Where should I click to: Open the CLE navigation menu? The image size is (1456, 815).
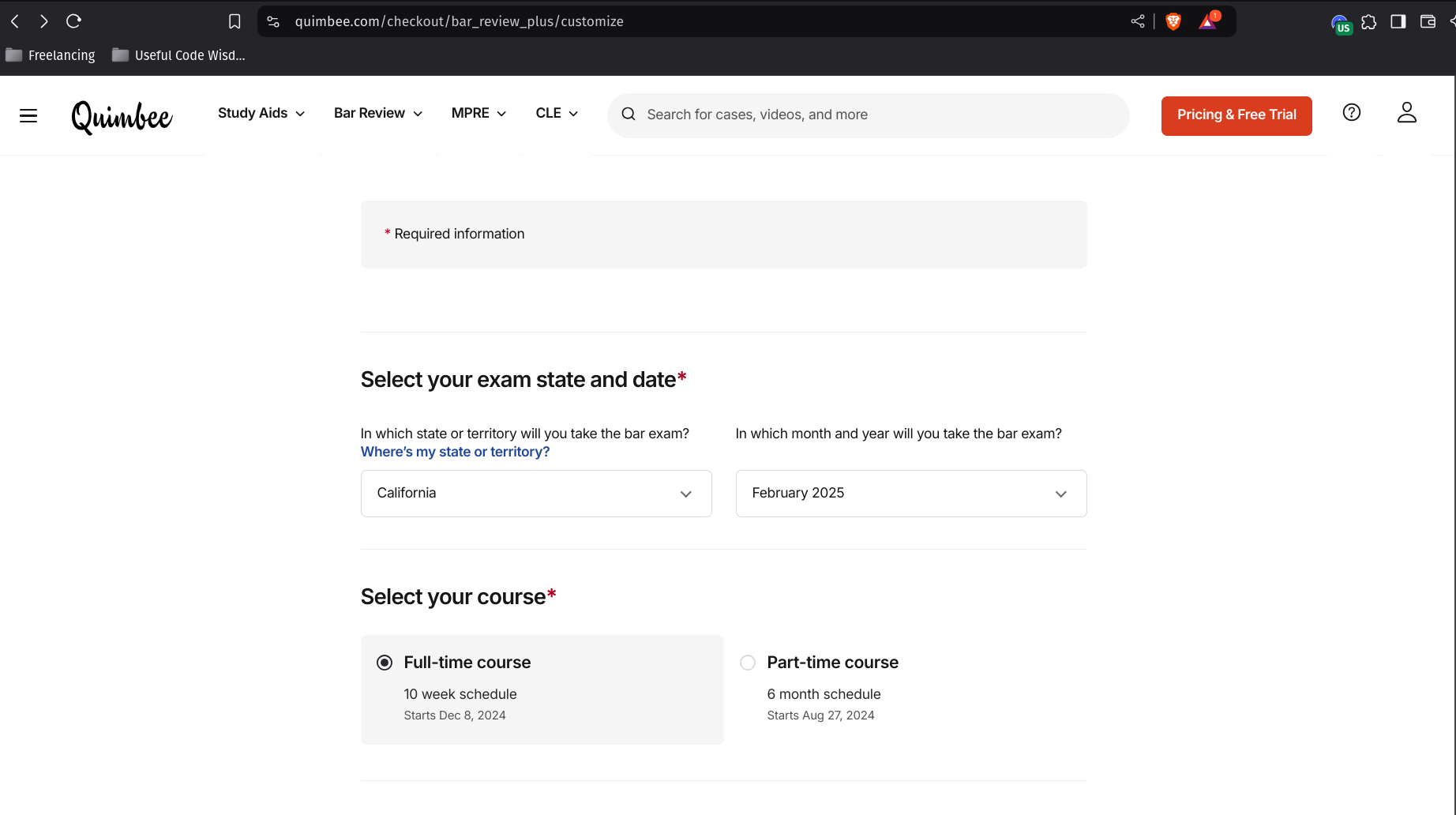pyautogui.click(x=556, y=114)
